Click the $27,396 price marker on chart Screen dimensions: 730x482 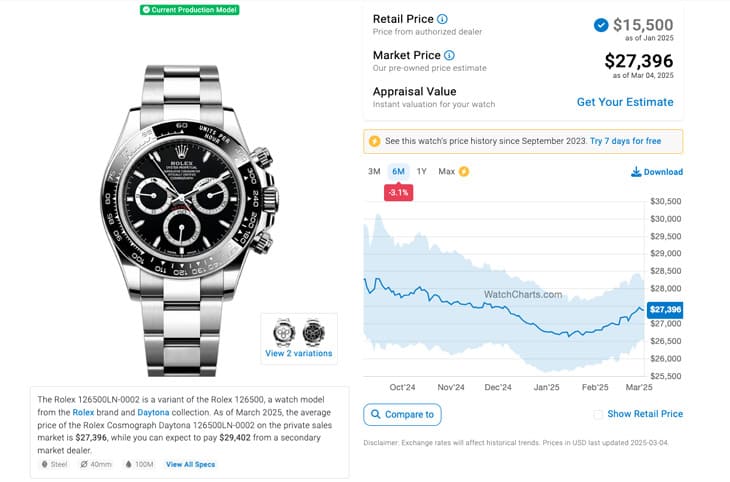(x=665, y=310)
